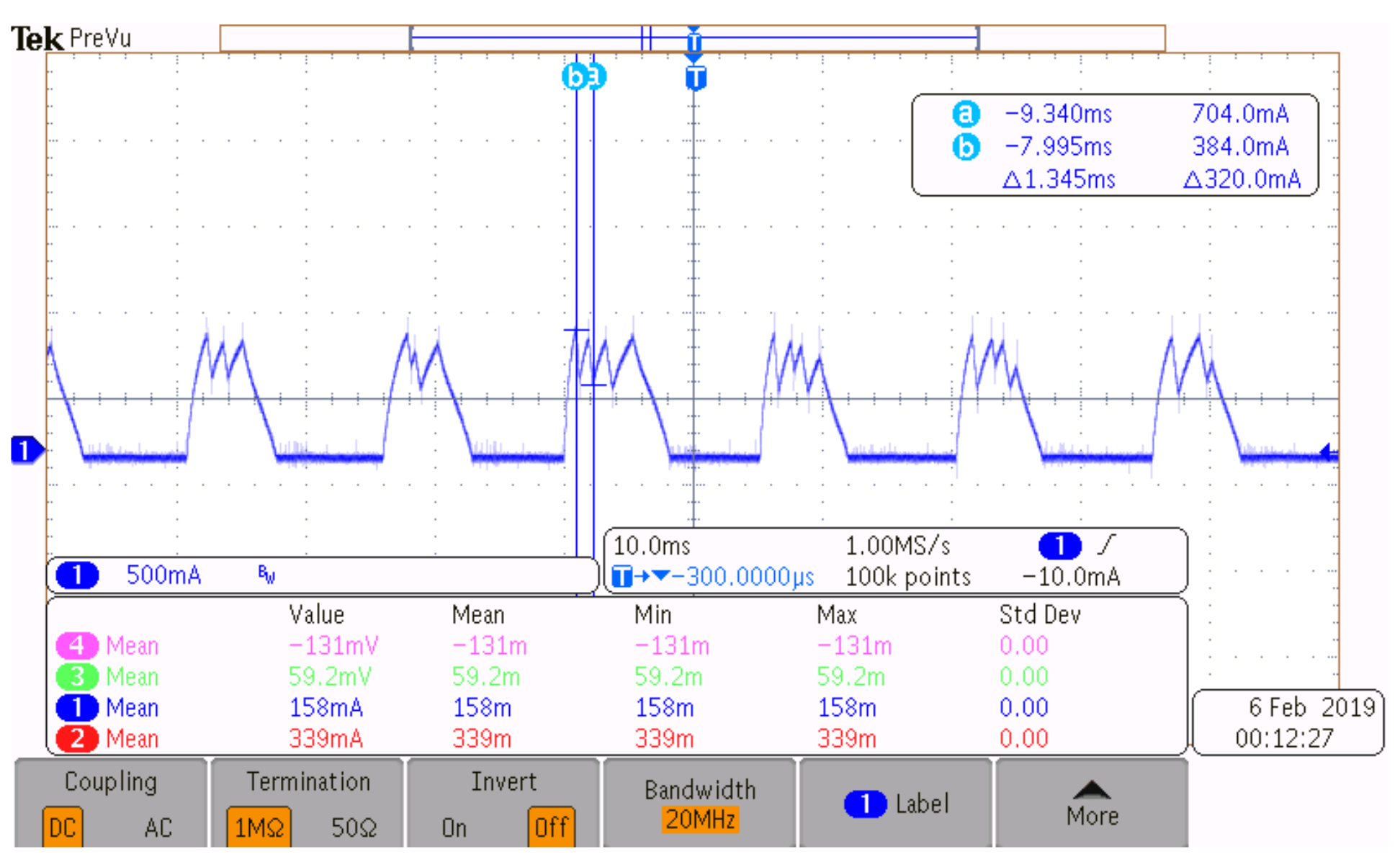Click the trigger source channel 1 badge
This screenshot has height=862, width=1400.
click(x=1059, y=546)
